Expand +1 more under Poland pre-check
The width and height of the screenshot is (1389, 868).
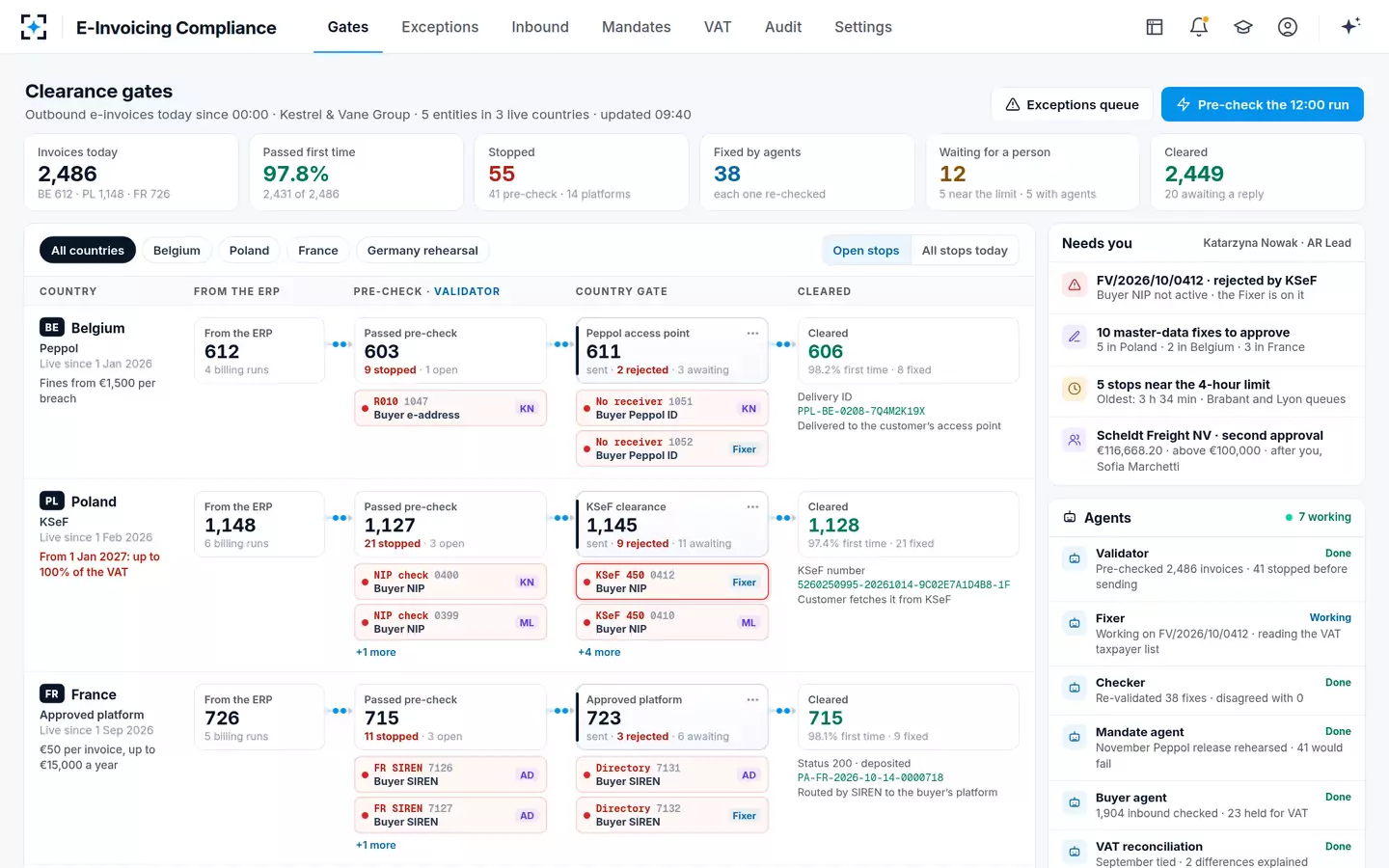[x=376, y=653]
